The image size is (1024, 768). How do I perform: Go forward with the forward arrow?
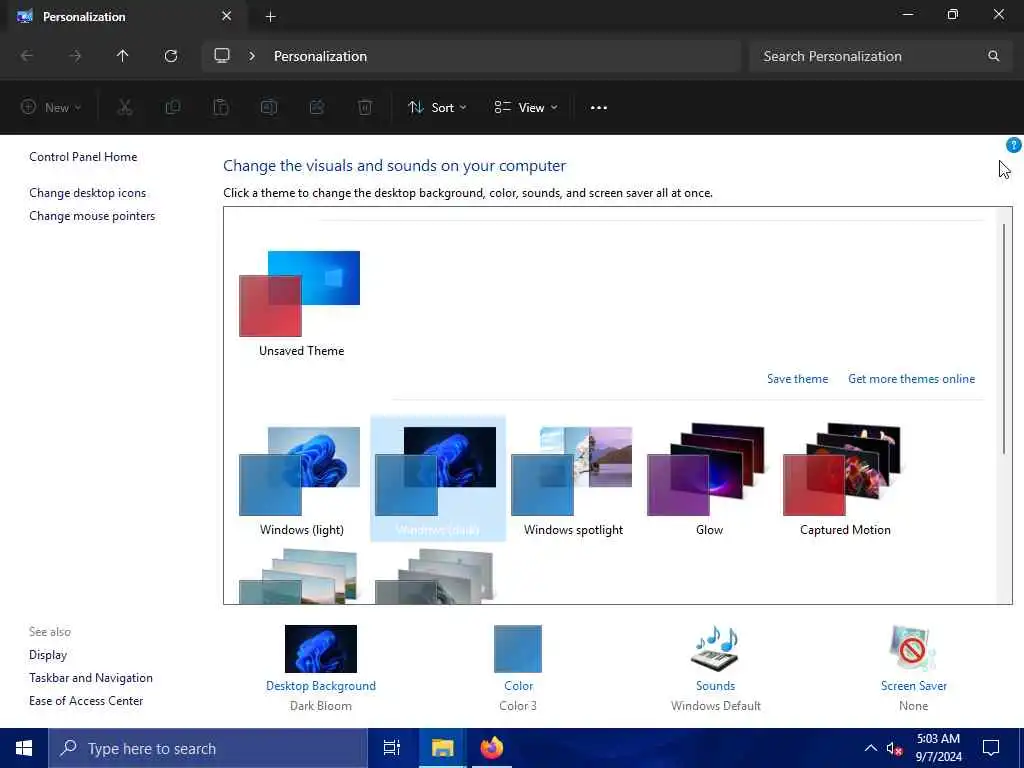point(75,56)
